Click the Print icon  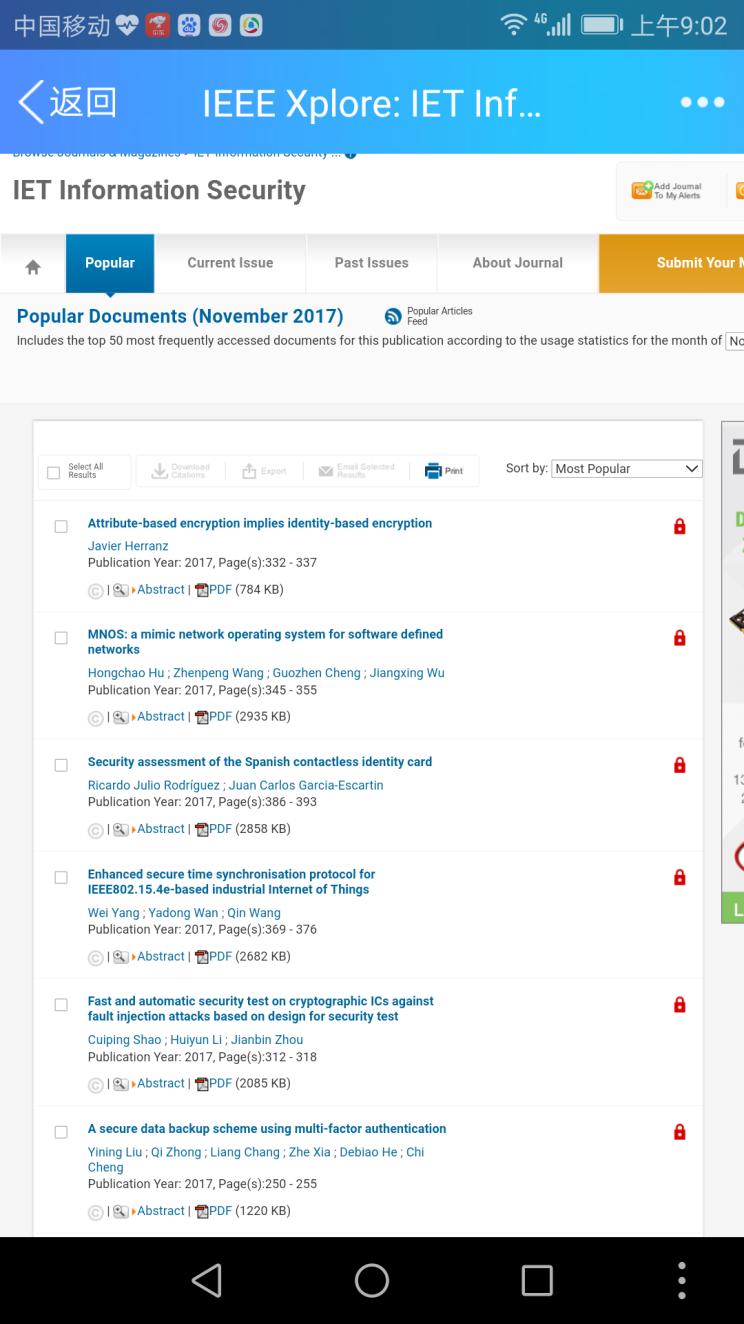coord(433,471)
